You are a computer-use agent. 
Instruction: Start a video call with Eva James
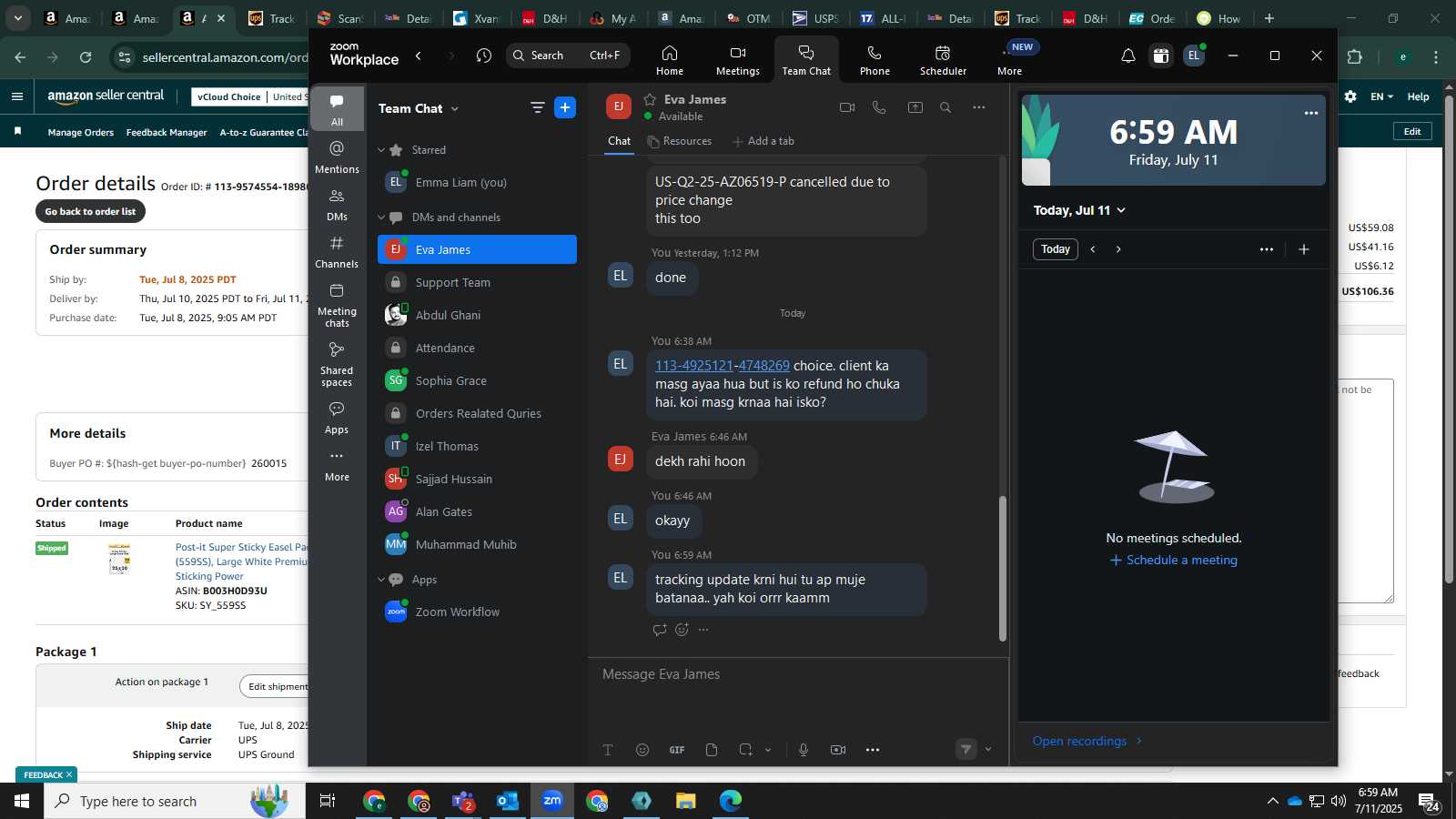point(847,107)
